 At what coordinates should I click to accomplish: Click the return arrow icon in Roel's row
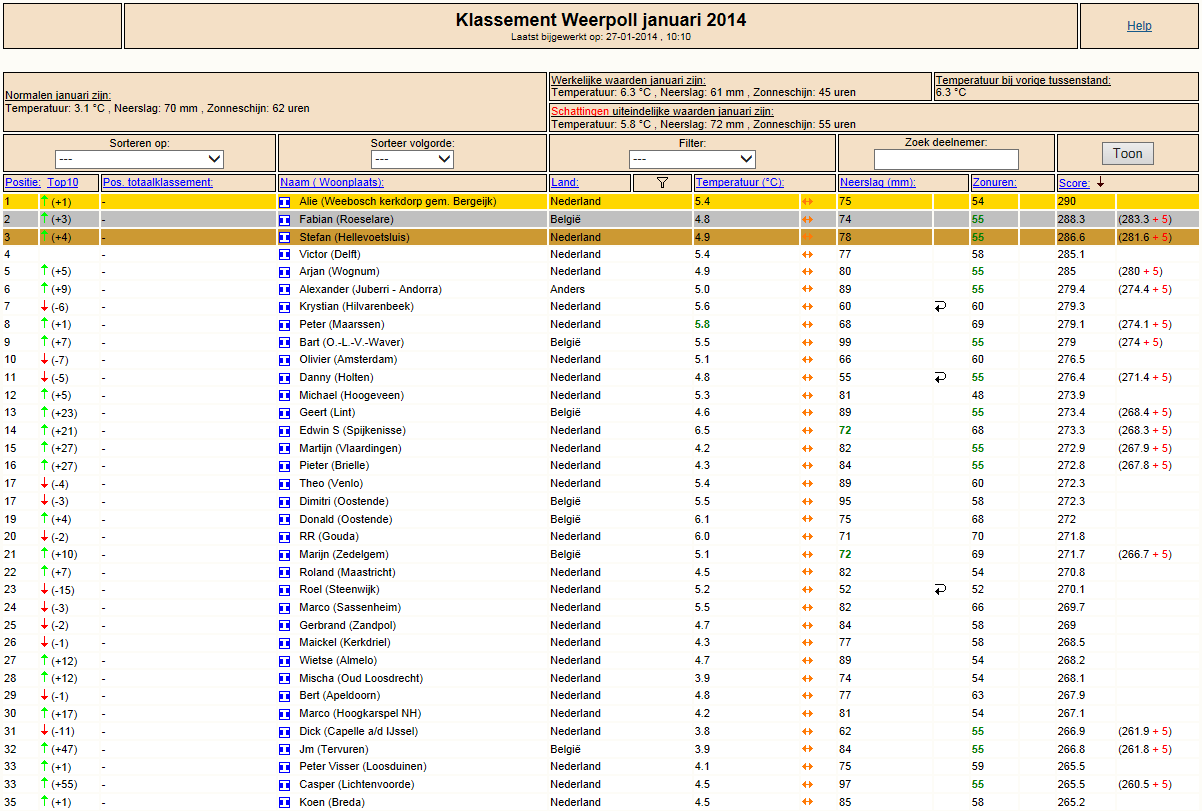point(940,590)
